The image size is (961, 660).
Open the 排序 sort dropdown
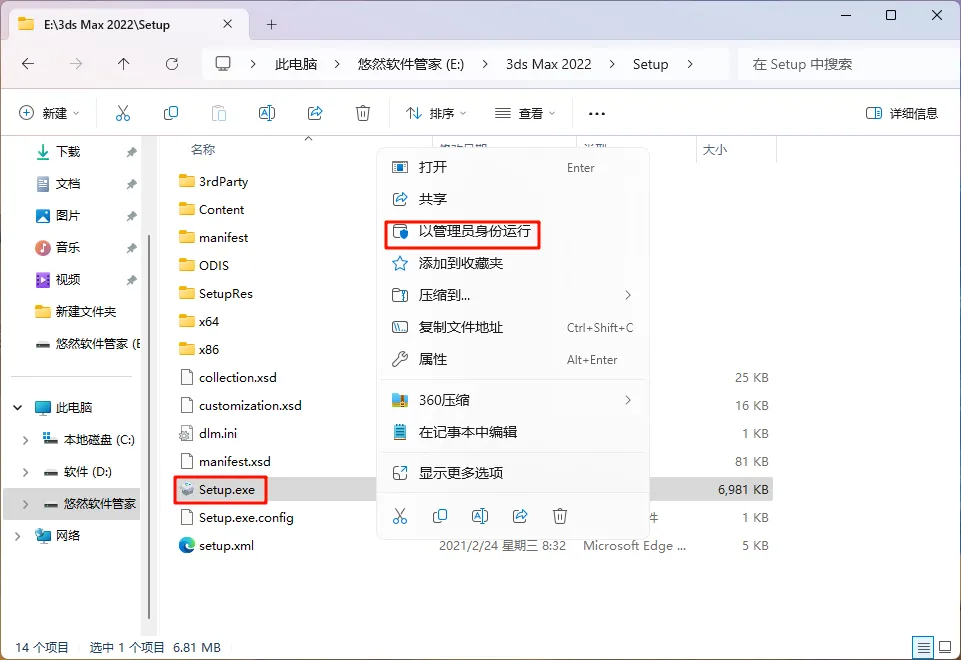[436, 113]
